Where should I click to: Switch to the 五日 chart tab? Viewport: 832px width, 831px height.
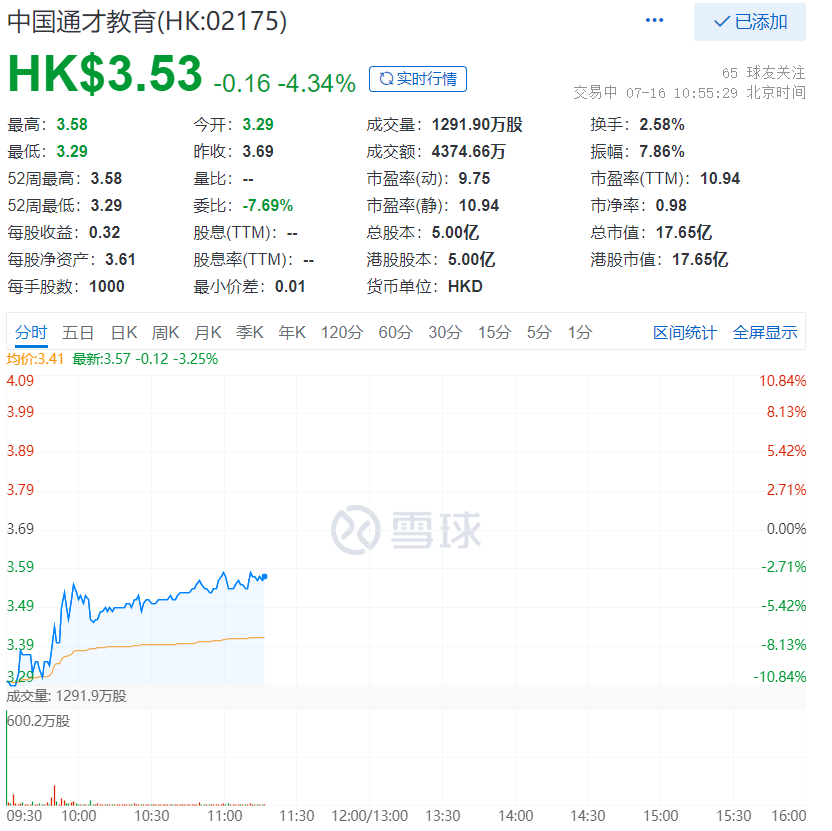pyautogui.click(x=78, y=333)
